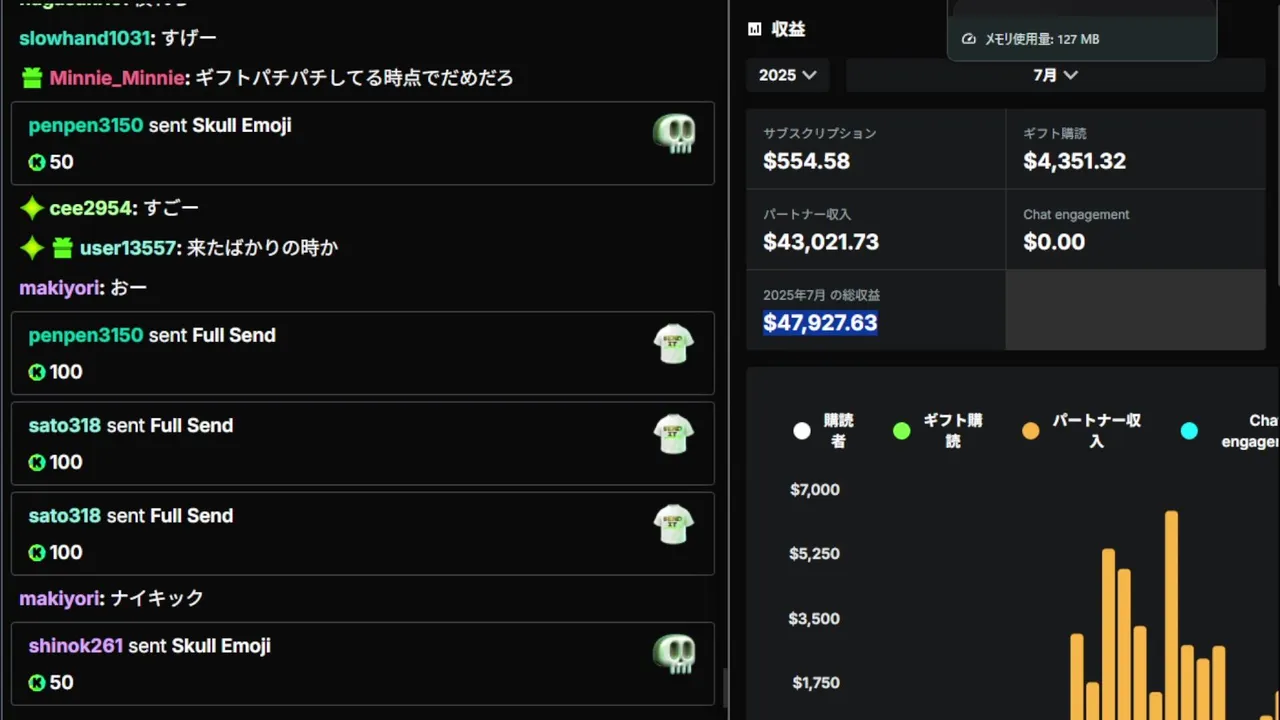Screen dimensions: 1280x720
Task: Toggle the 購読者 series in the chart legend
Action: (802, 431)
